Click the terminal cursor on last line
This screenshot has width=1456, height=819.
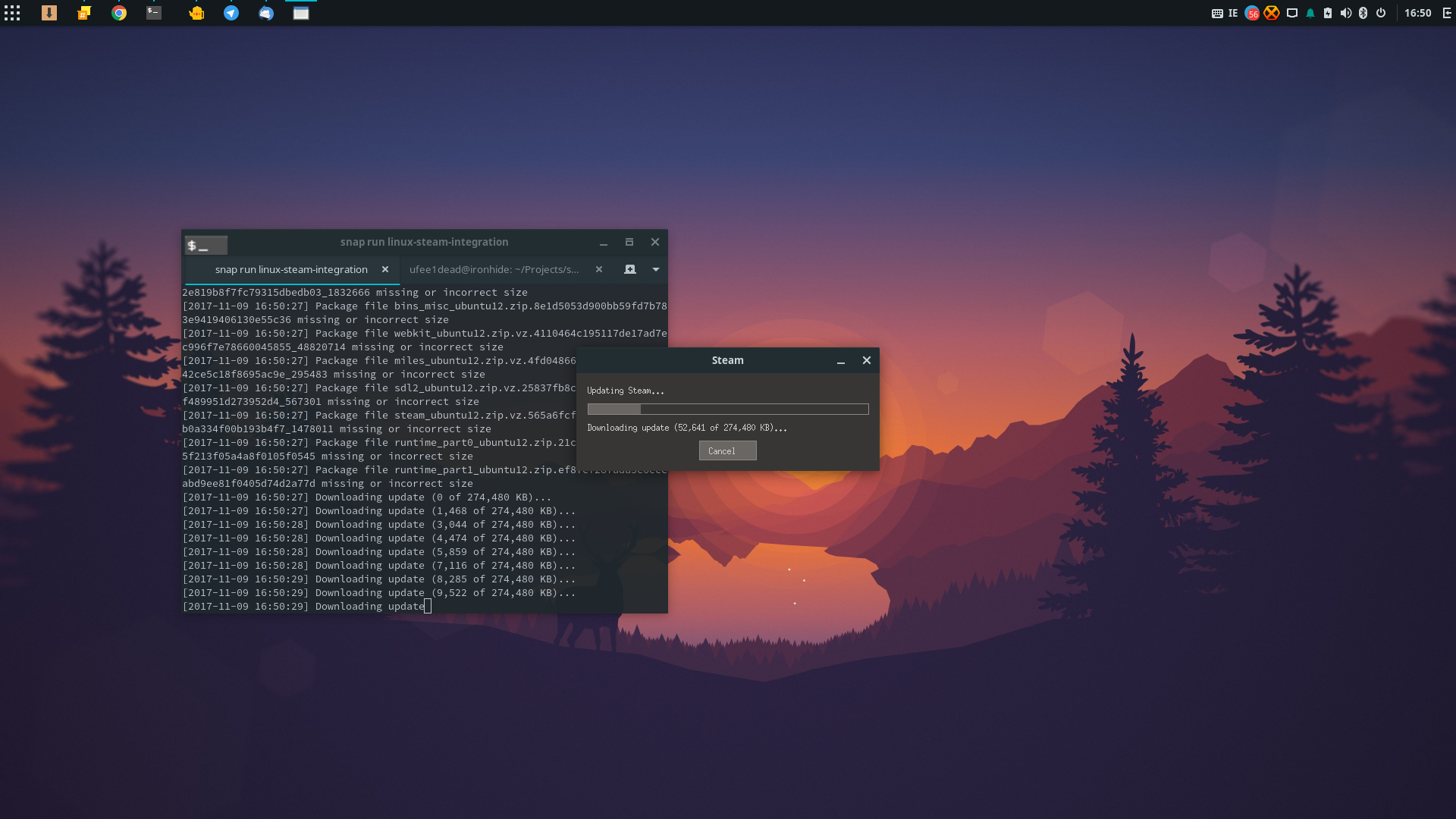tap(428, 606)
